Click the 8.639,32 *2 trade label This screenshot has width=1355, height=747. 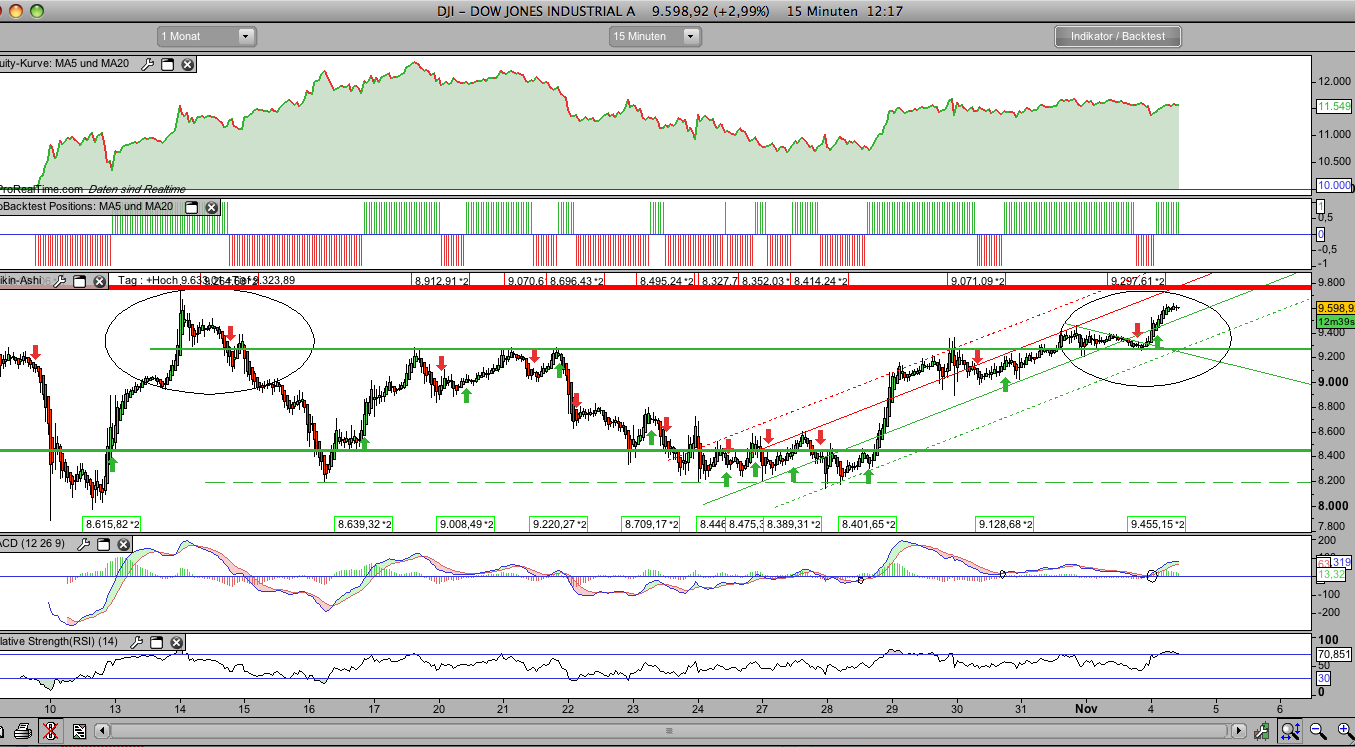[x=364, y=524]
